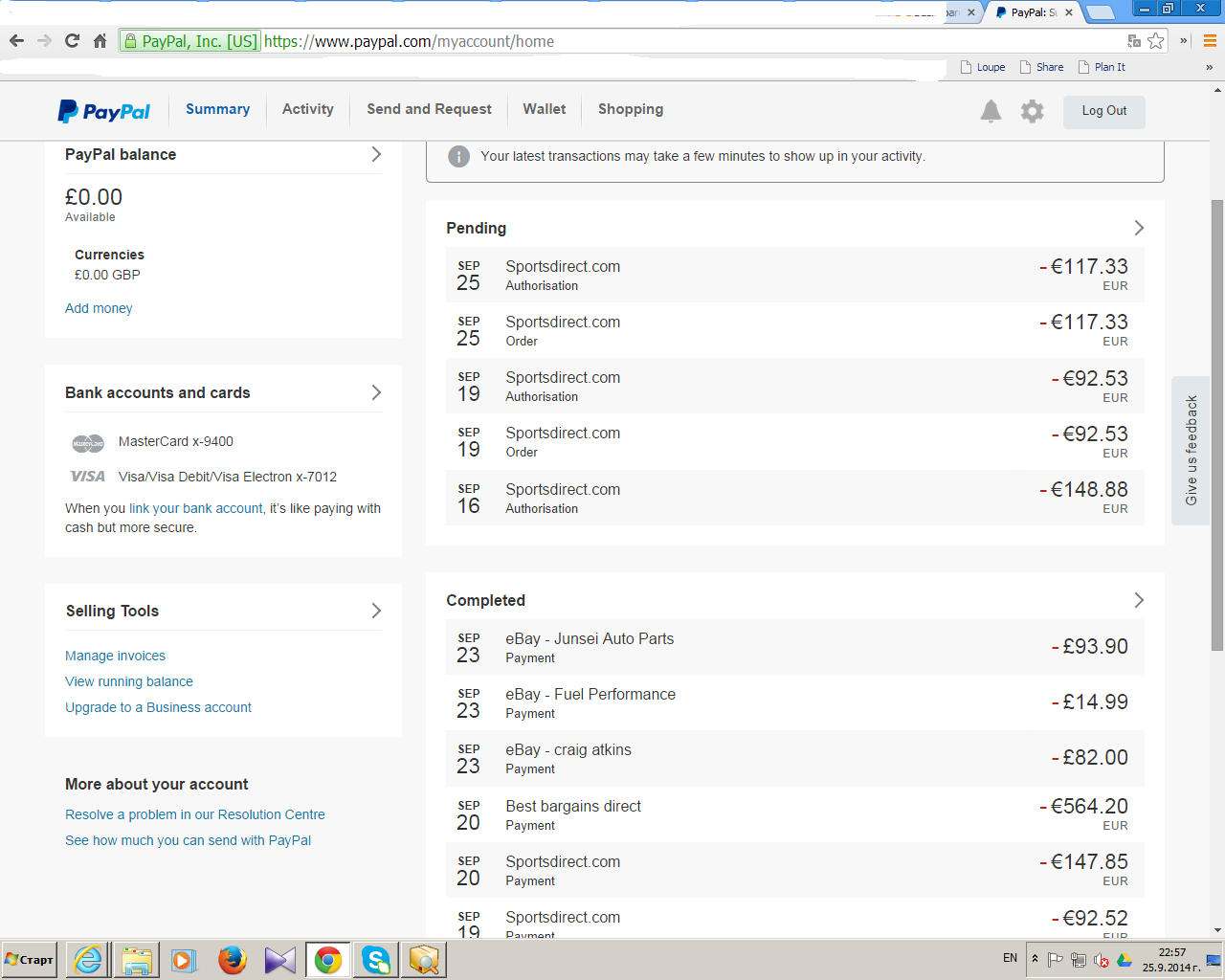The image size is (1225, 980).
Task: Switch to the Wallet tab
Action: [x=544, y=109]
